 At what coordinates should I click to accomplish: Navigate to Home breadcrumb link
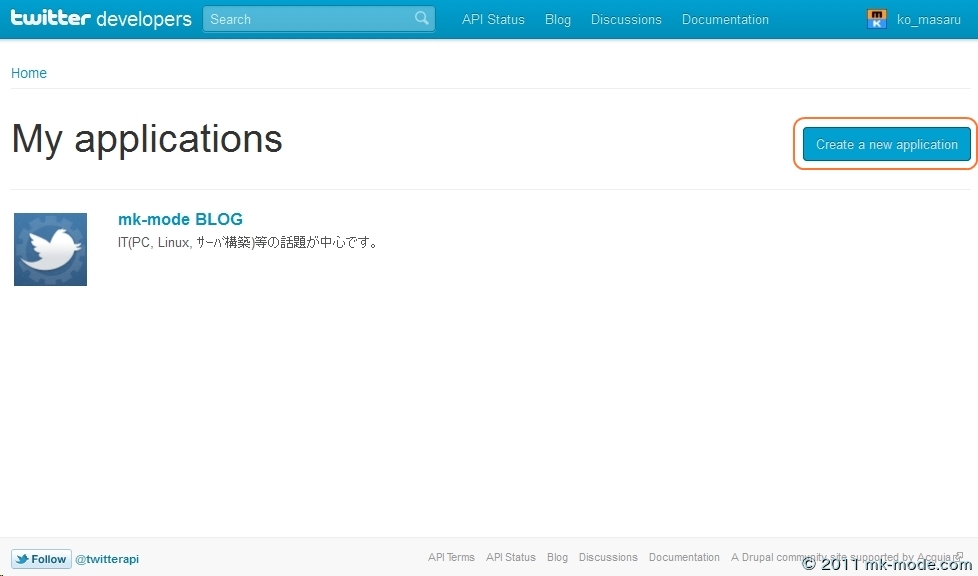click(29, 73)
